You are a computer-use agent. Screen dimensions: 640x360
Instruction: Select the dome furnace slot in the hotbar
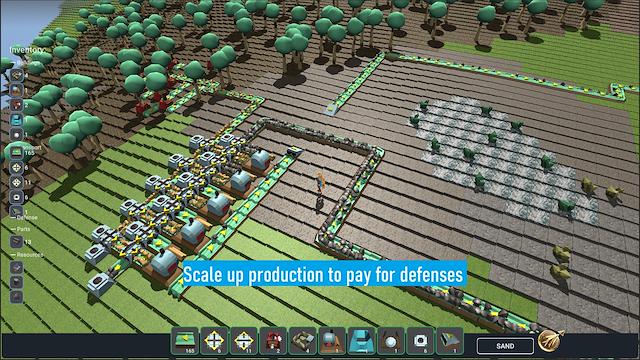click(x=332, y=340)
